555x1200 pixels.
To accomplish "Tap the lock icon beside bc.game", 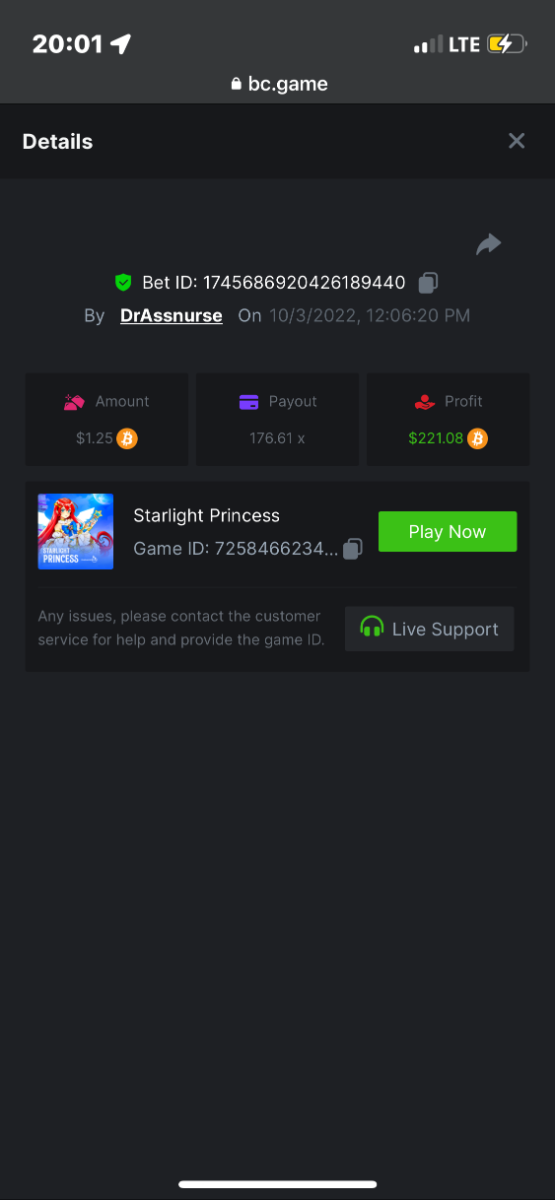I will 236,85.
